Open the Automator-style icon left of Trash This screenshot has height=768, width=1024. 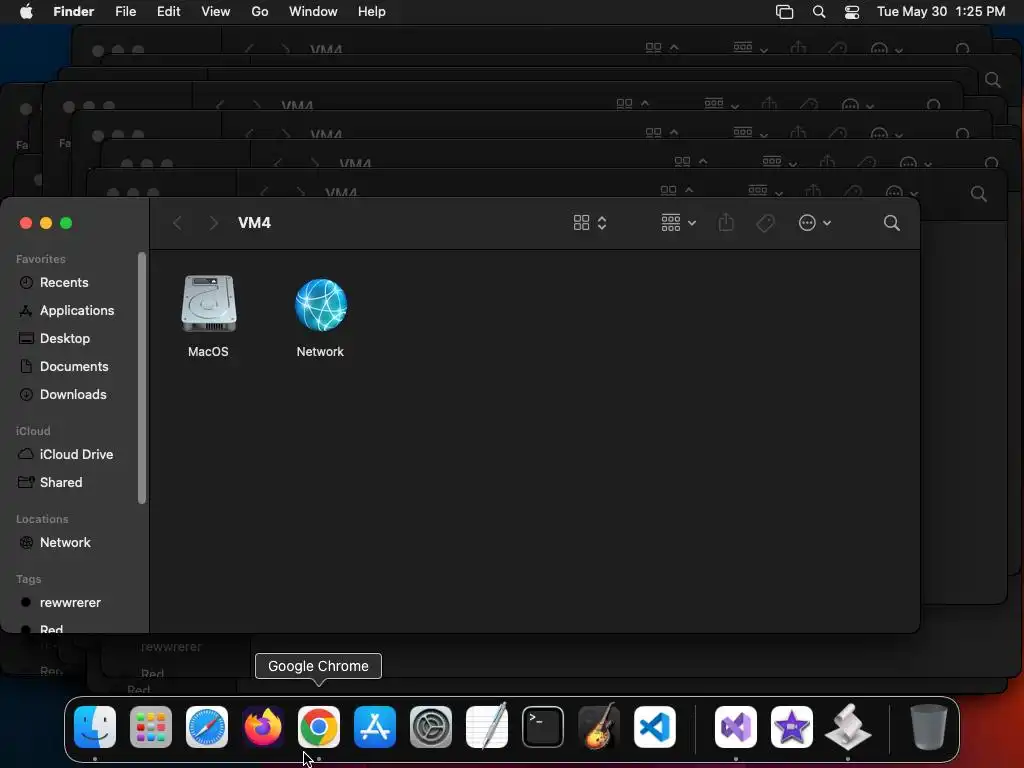[848, 727]
